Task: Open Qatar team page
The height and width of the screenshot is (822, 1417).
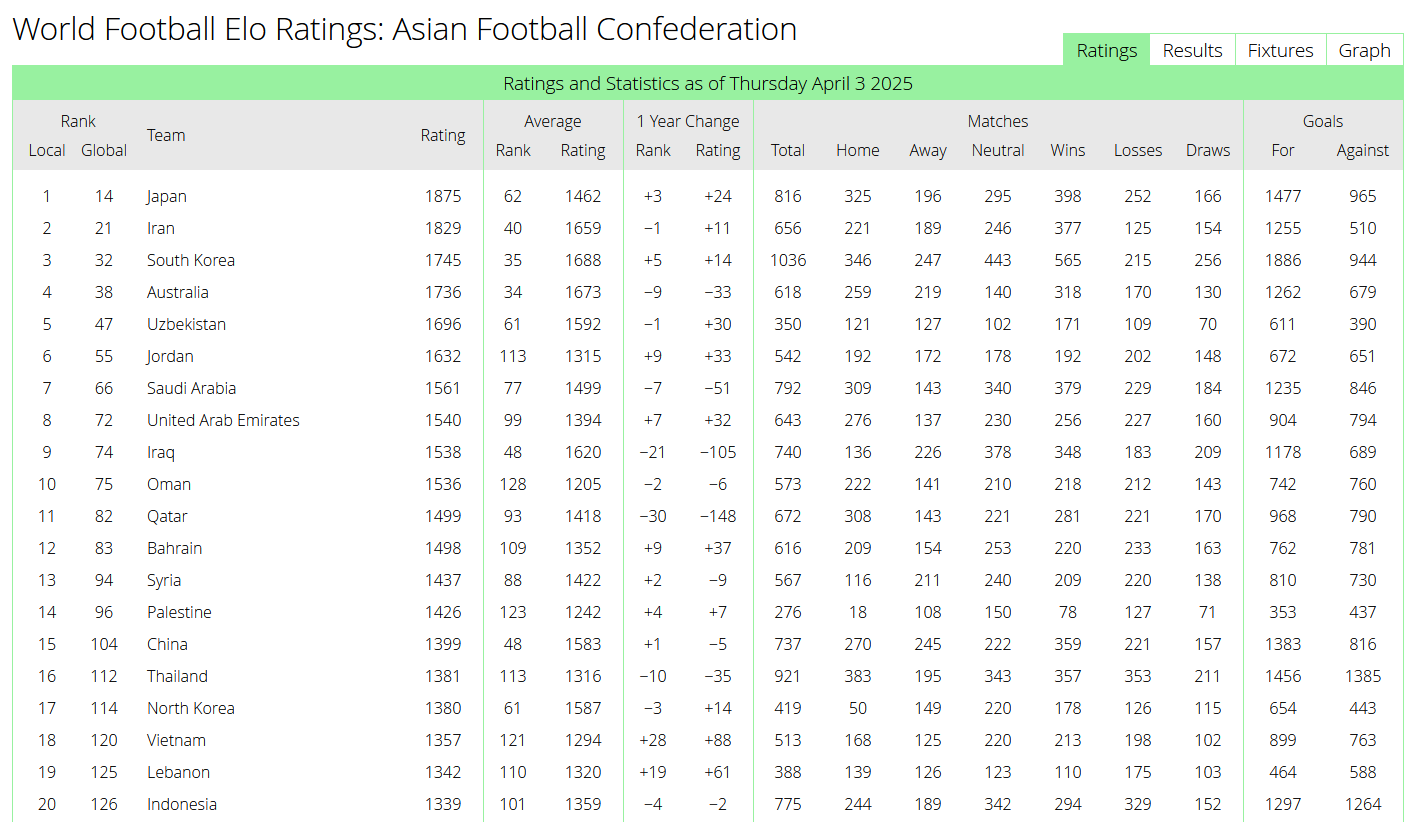Action: [x=167, y=516]
